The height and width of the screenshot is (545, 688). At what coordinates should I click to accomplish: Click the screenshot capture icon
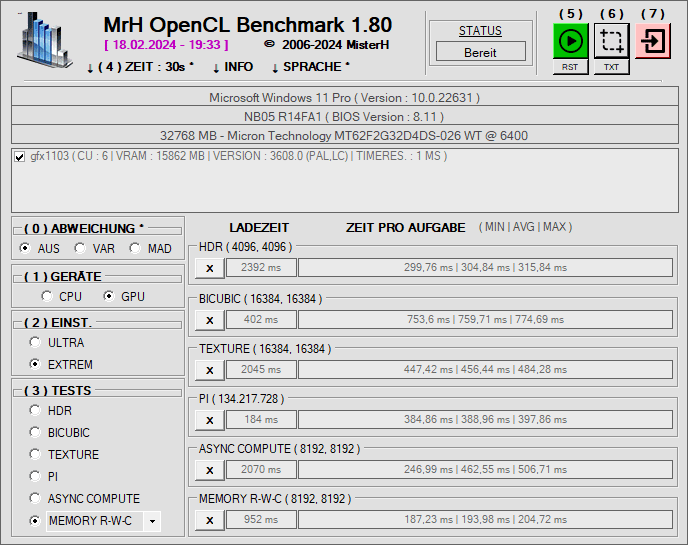click(612, 41)
